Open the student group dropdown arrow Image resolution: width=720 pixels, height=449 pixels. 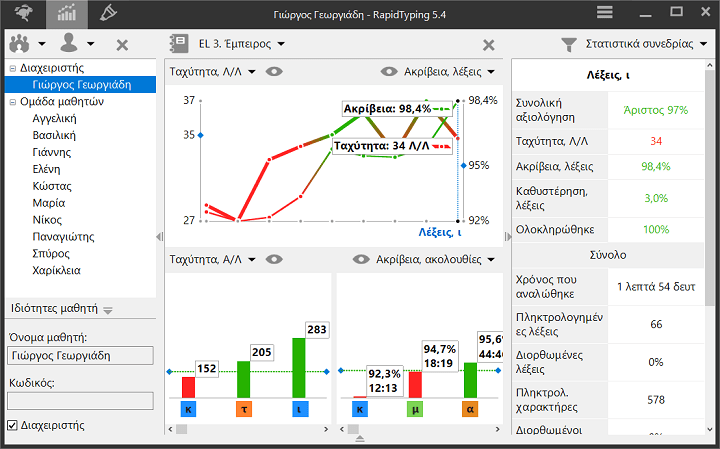point(42,44)
